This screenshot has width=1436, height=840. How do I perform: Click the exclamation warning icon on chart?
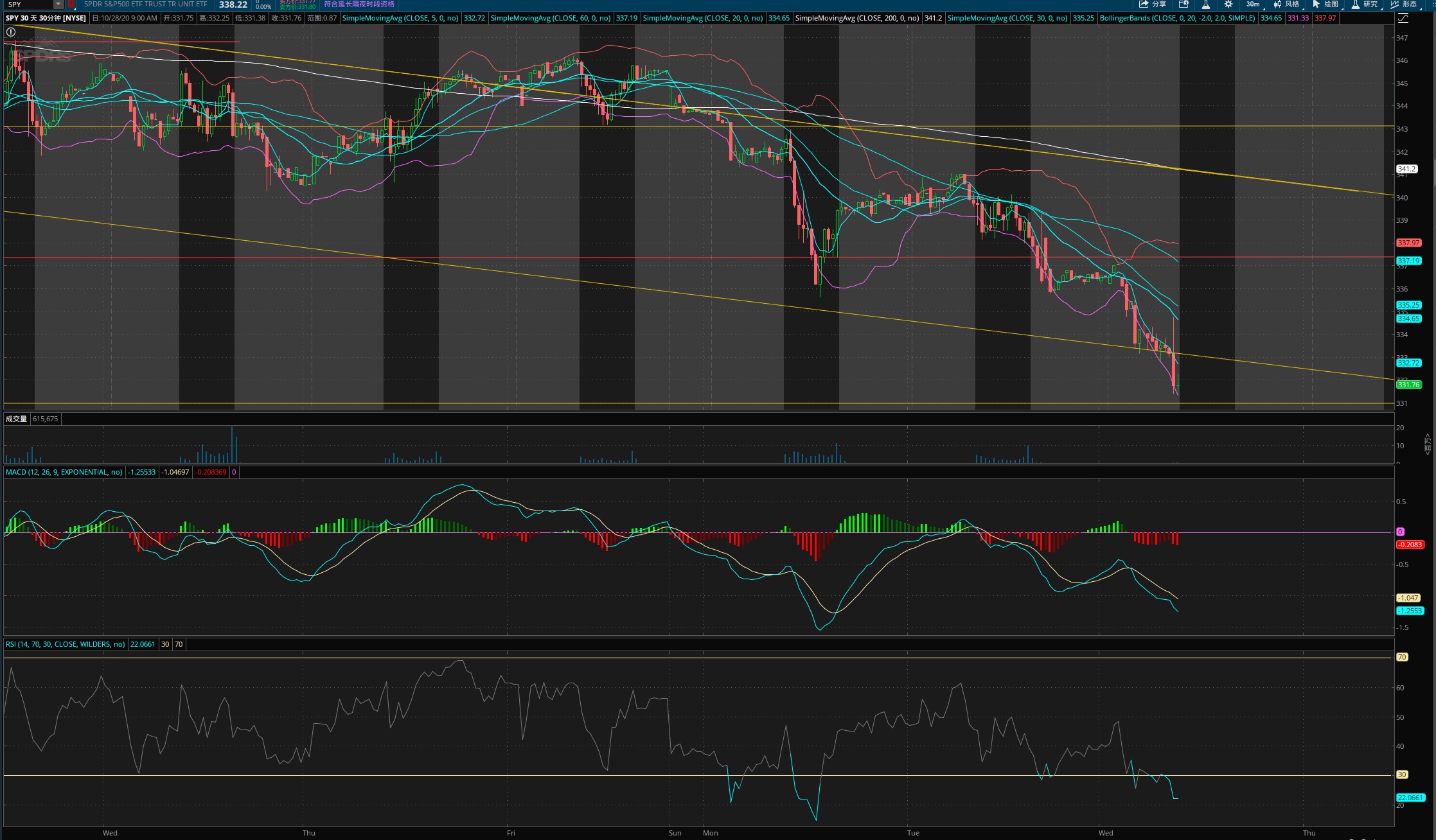click(x=11, y=32)
